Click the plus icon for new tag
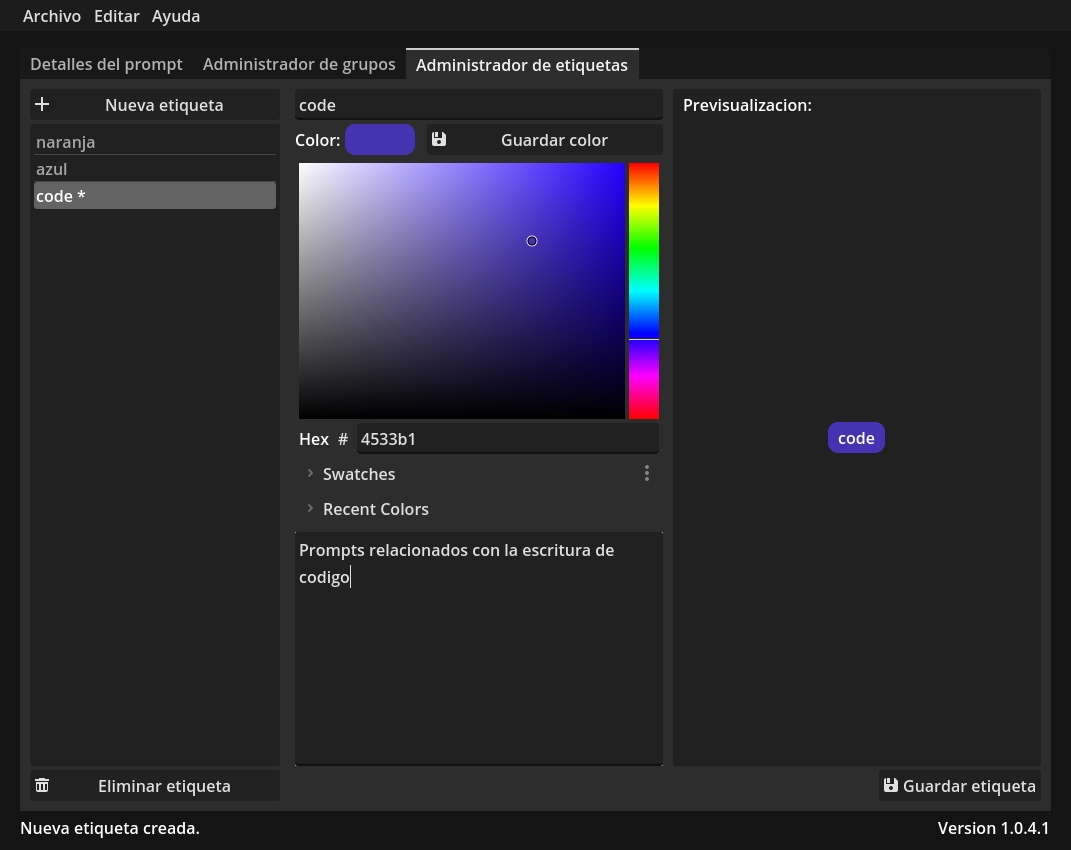Image resolution: width=1071 pixels, height=850 pixels. pos(42,105)
